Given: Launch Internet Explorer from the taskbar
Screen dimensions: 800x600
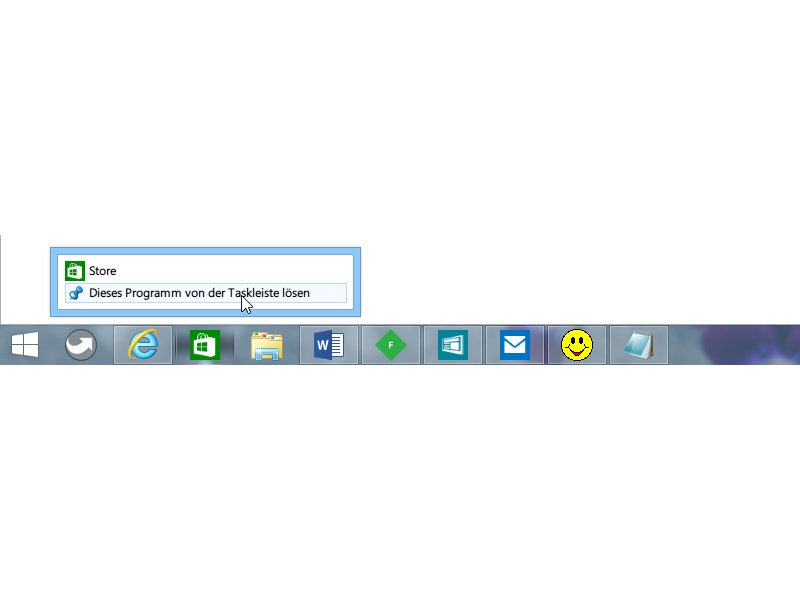Looking at the screenshot, I should (143, 345).
